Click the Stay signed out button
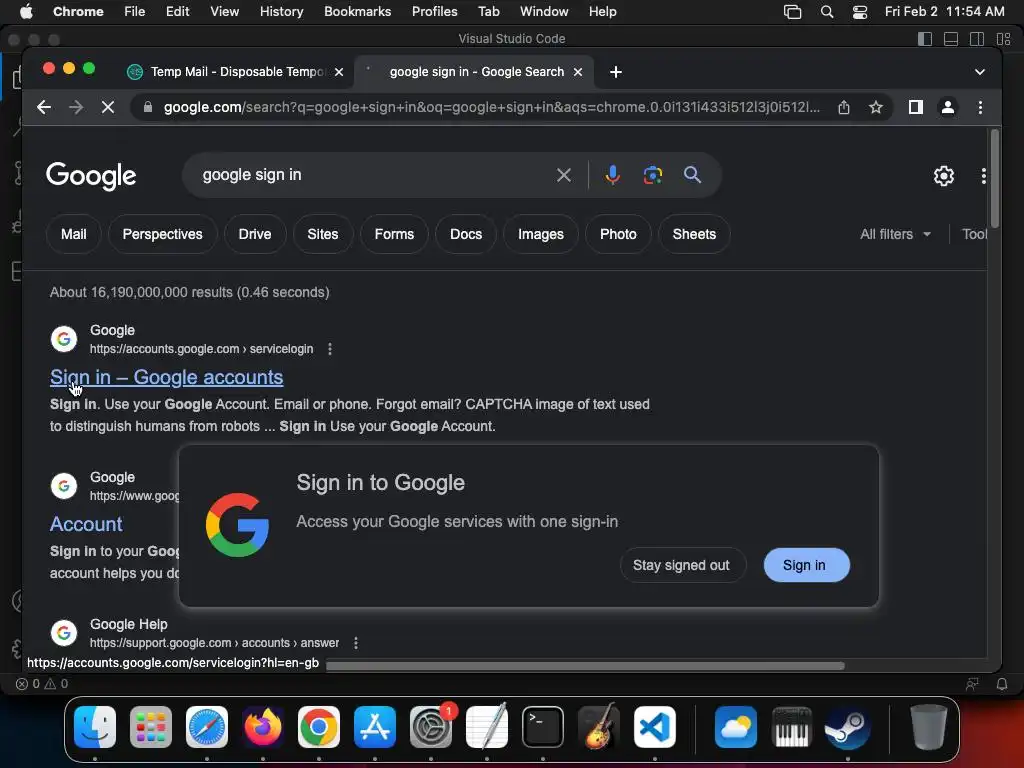1024x768 pixels. (681, 566)
